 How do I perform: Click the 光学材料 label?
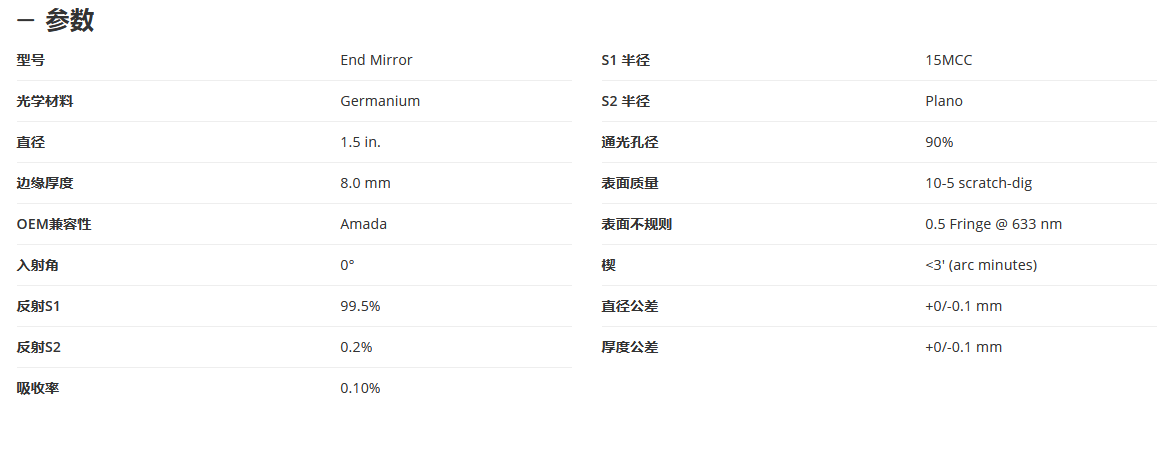click(x=45, y=101)
